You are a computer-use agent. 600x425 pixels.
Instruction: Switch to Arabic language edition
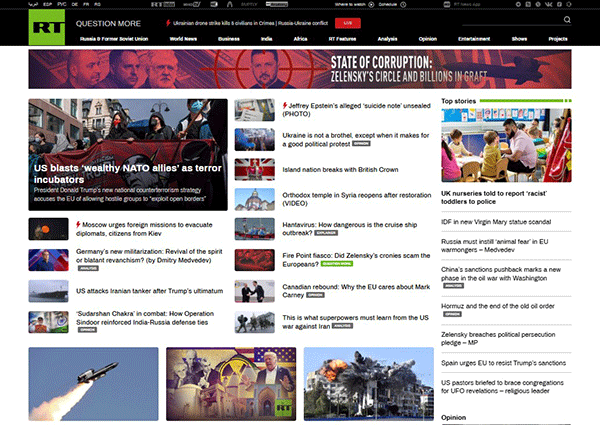click(x=33, y=4)
